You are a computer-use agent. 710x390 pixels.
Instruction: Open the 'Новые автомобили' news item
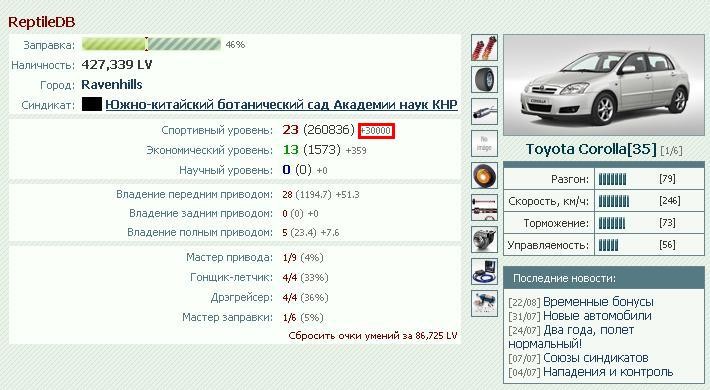click(597, 316)
